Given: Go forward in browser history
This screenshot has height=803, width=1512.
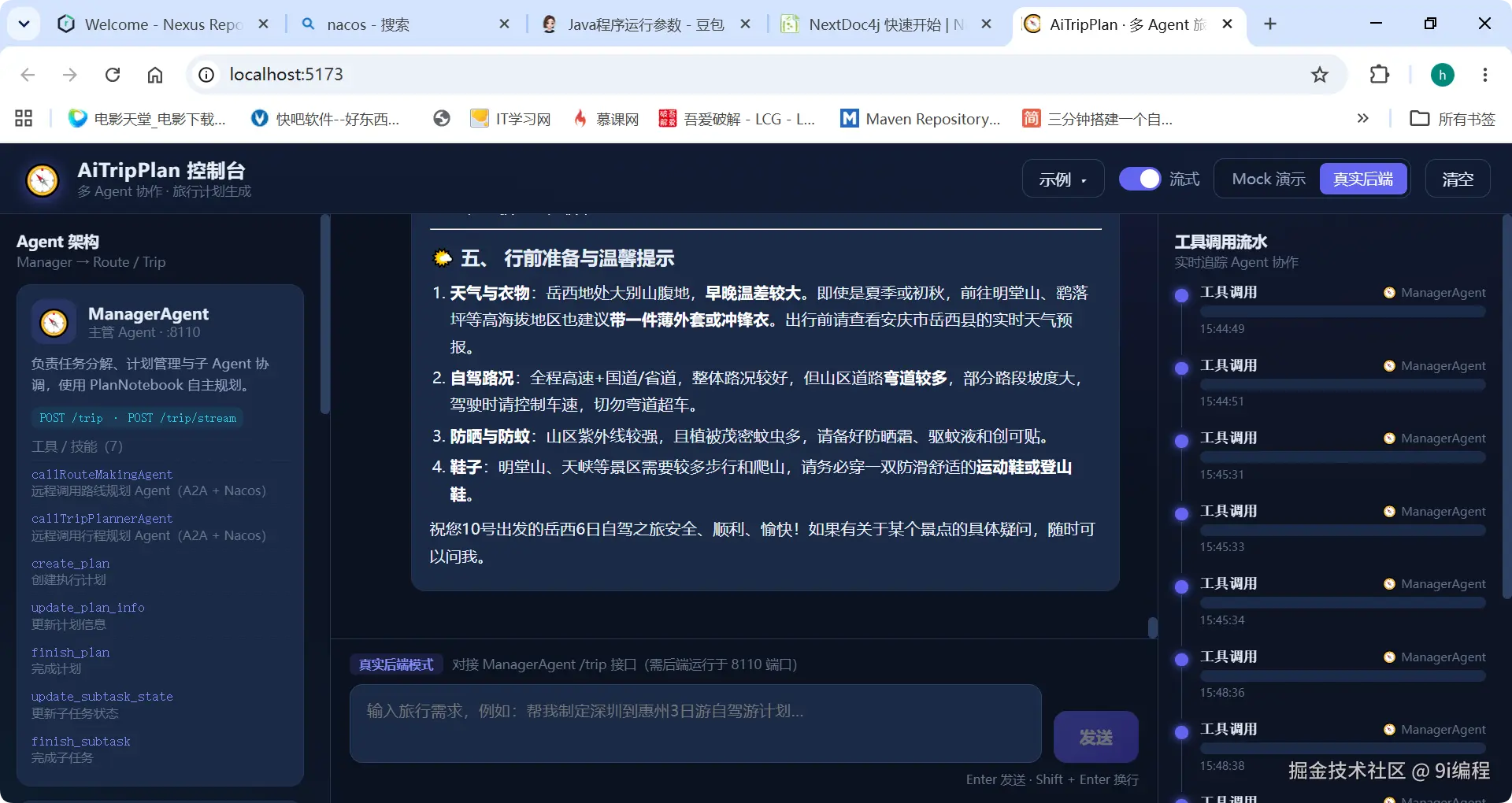Looking at the screenshot, I should pyautogui.click(x=70, y=75).
